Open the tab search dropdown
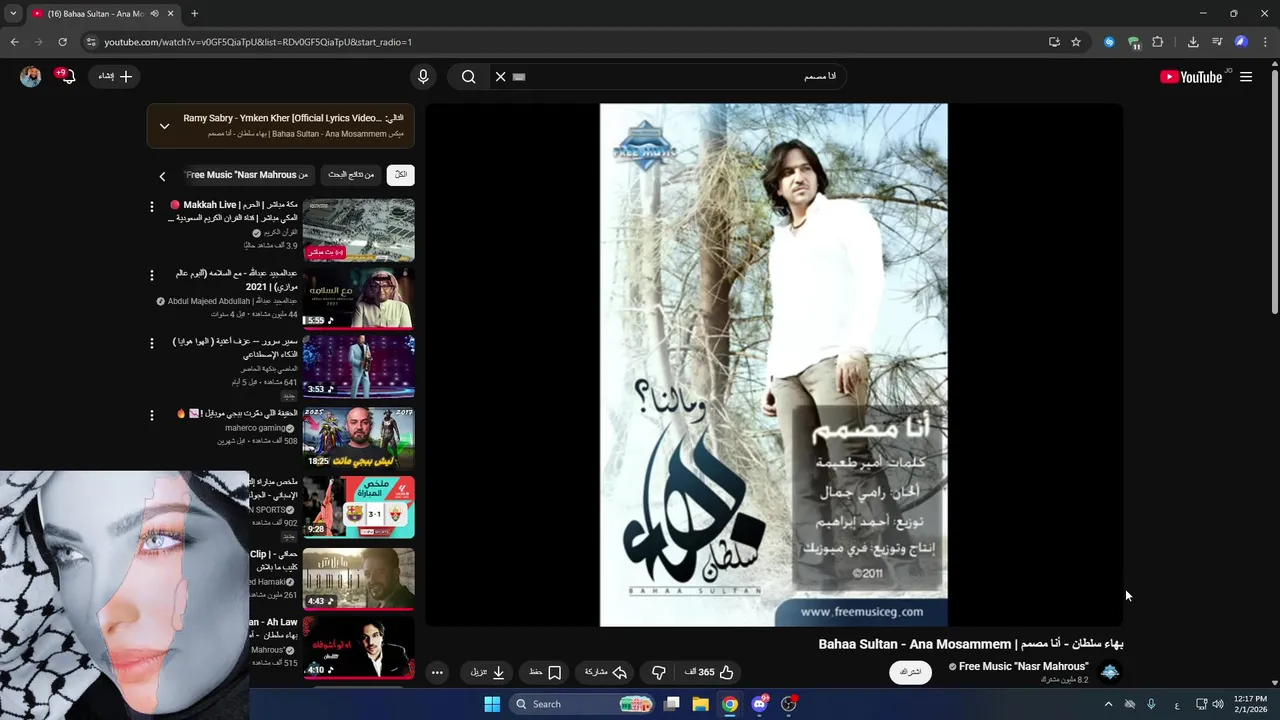Viewport: 1280px width, 720px height. point(13,14)
